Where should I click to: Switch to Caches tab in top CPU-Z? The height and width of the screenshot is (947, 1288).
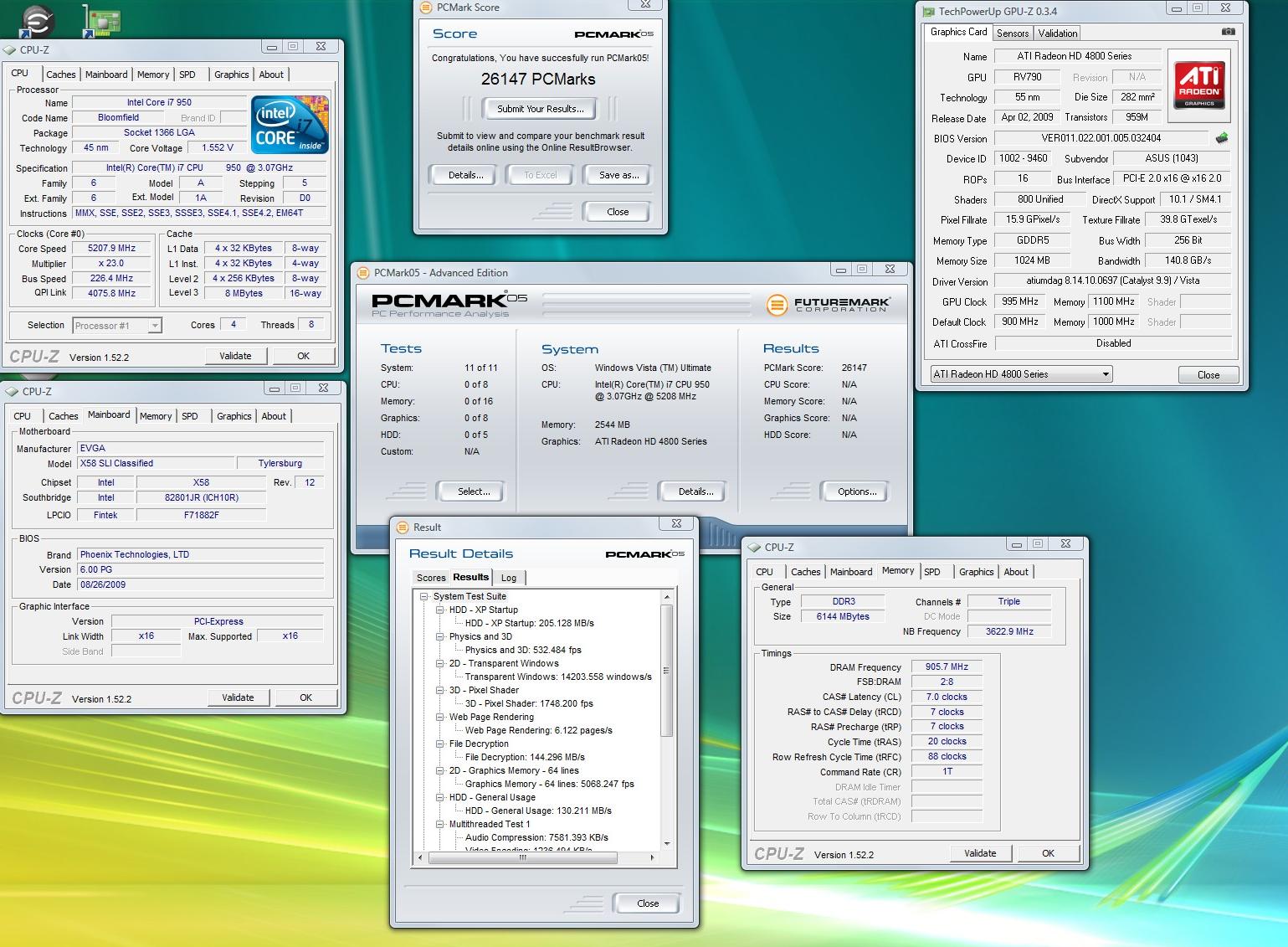coord(61,75)
